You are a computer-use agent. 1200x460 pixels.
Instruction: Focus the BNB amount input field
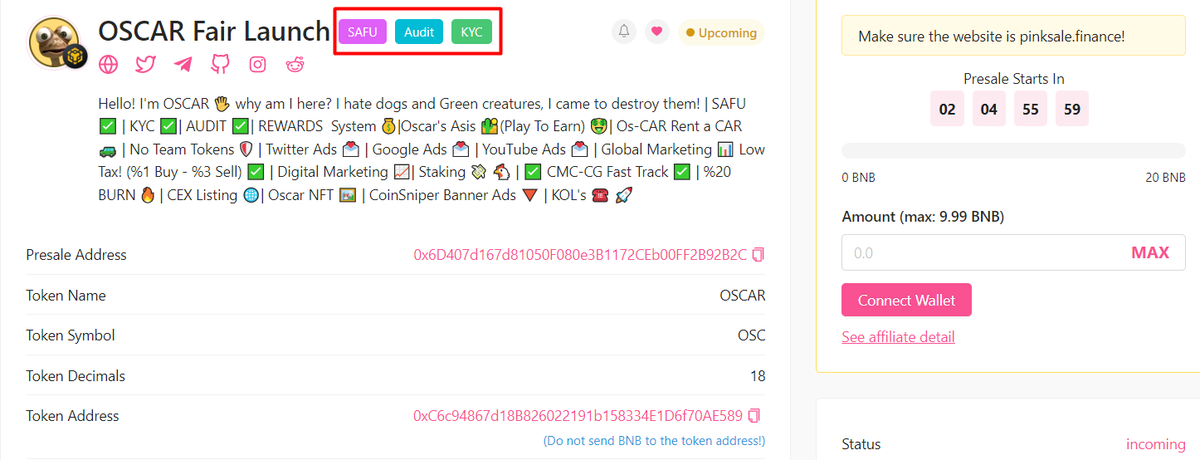click(1013, 253)
